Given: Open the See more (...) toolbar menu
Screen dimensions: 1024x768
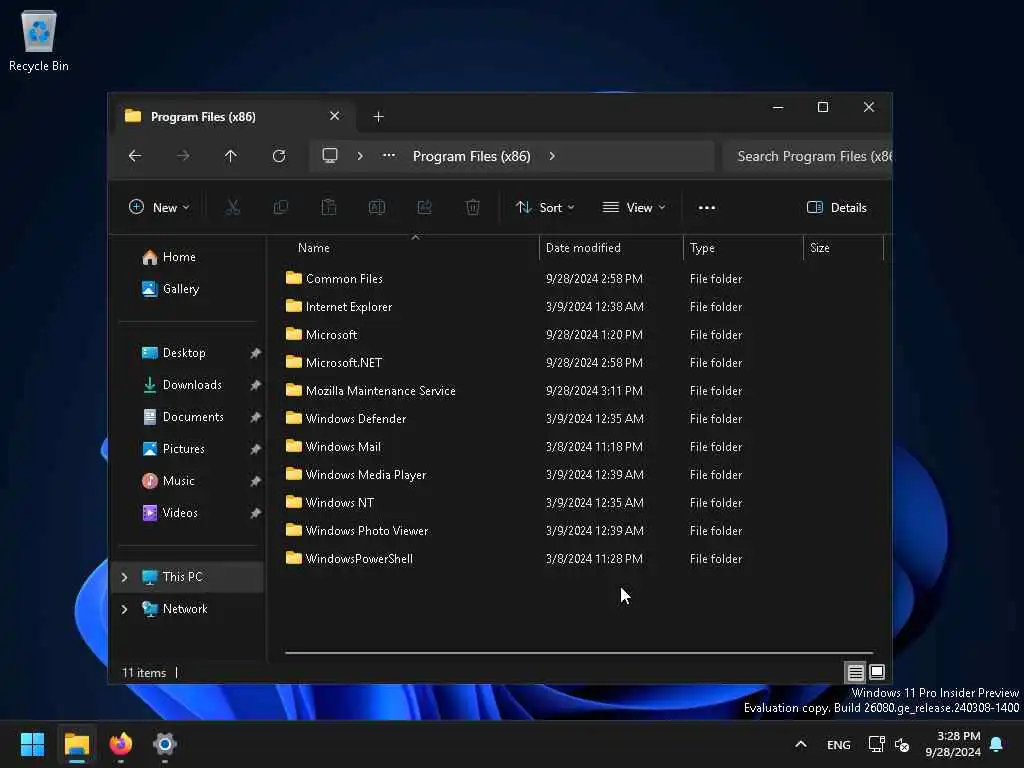Looking at the screenshot, I should tap(707, 208).
